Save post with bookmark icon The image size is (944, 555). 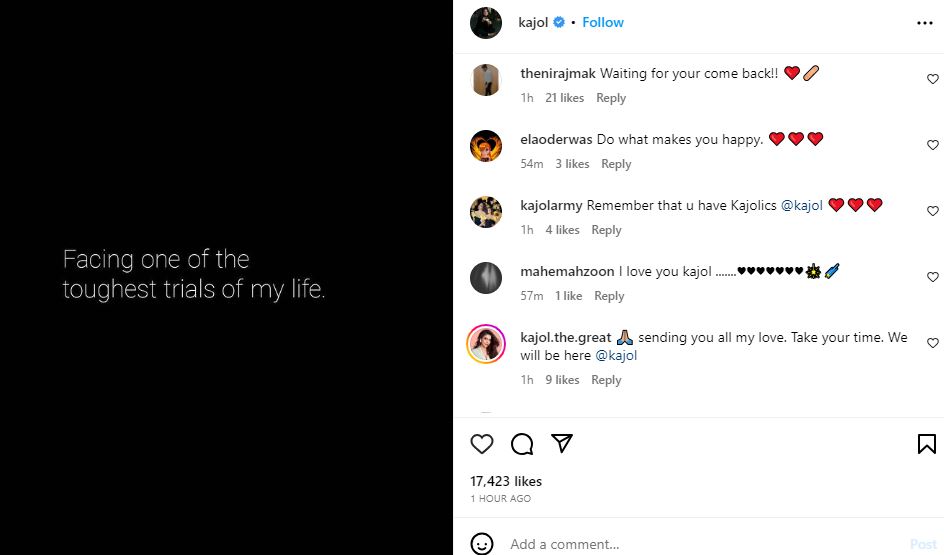click(x=926, y=444)
